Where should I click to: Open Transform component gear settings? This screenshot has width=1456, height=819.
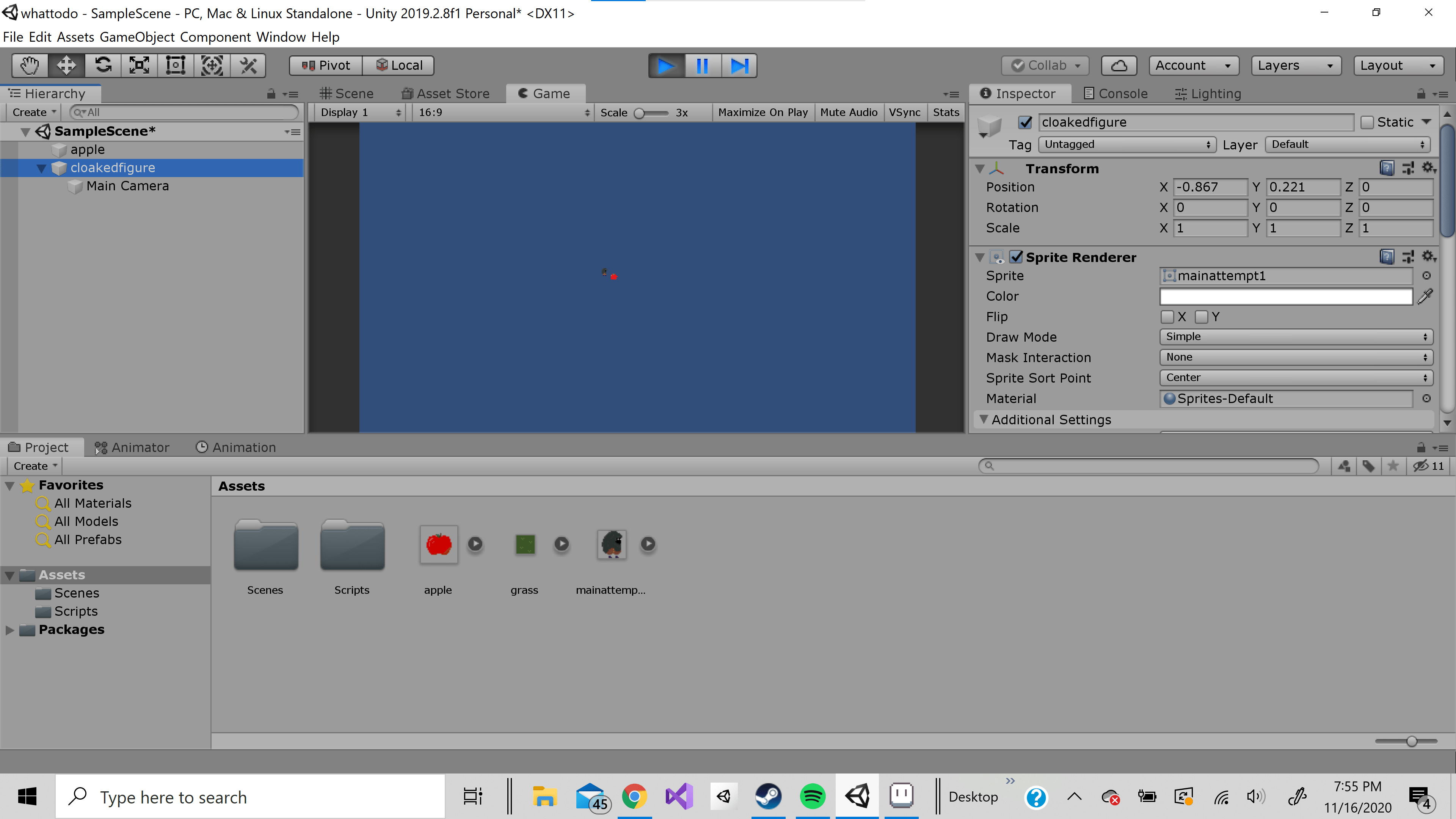(x=1428, y=168)
